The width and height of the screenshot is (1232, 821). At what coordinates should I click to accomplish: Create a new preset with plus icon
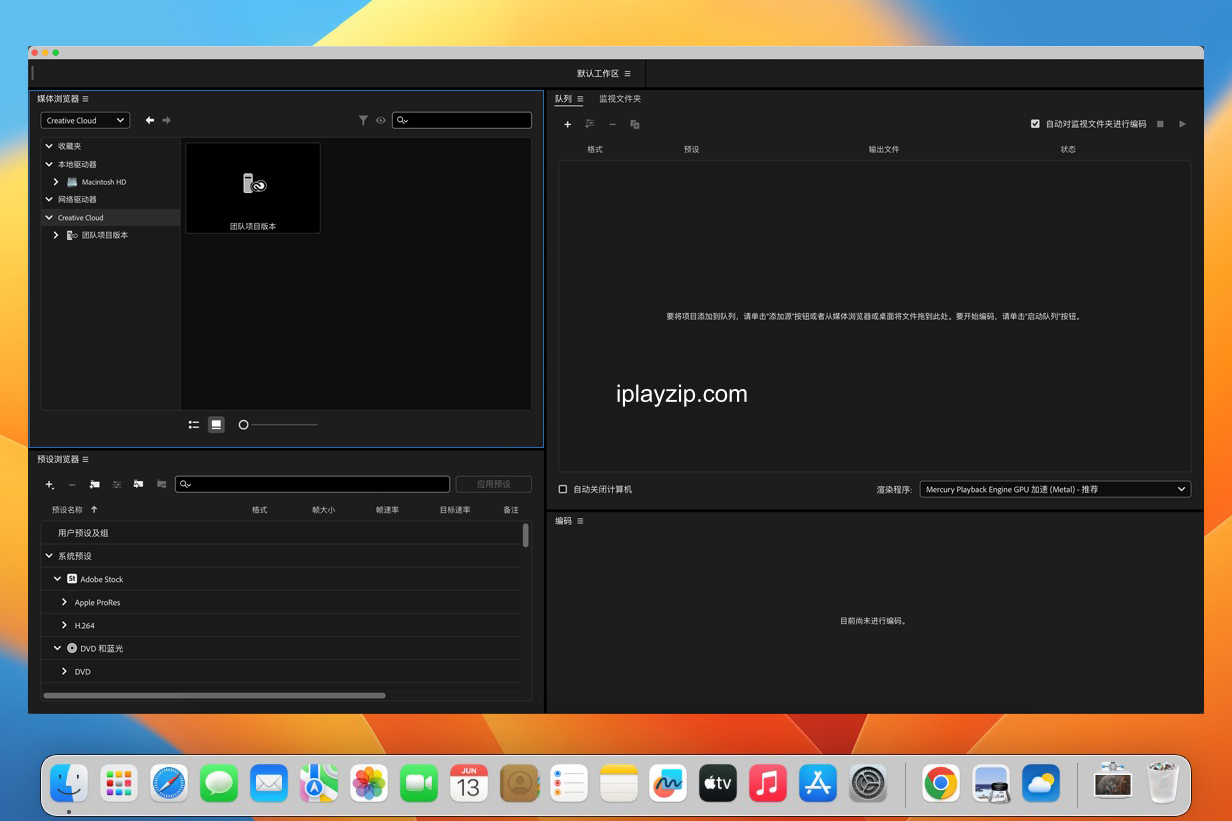point(50,484)
